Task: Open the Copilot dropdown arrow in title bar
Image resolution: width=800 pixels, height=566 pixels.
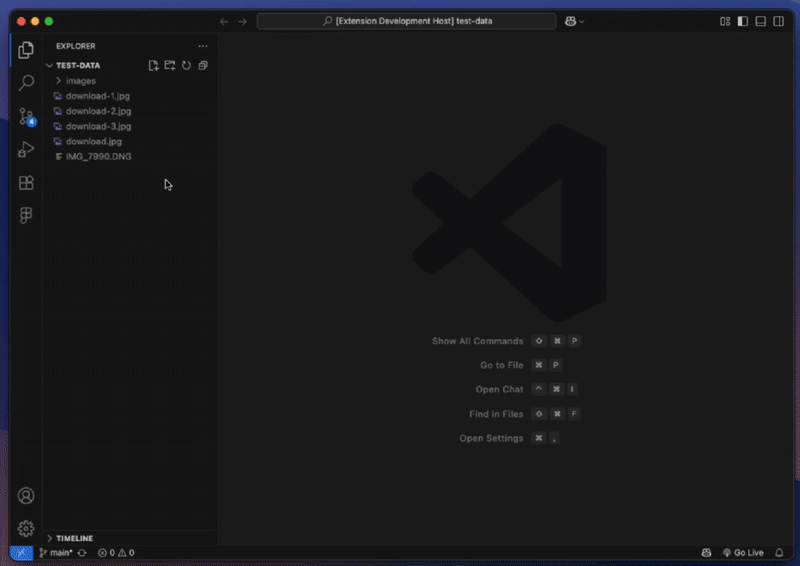Action: coord(582,21)
